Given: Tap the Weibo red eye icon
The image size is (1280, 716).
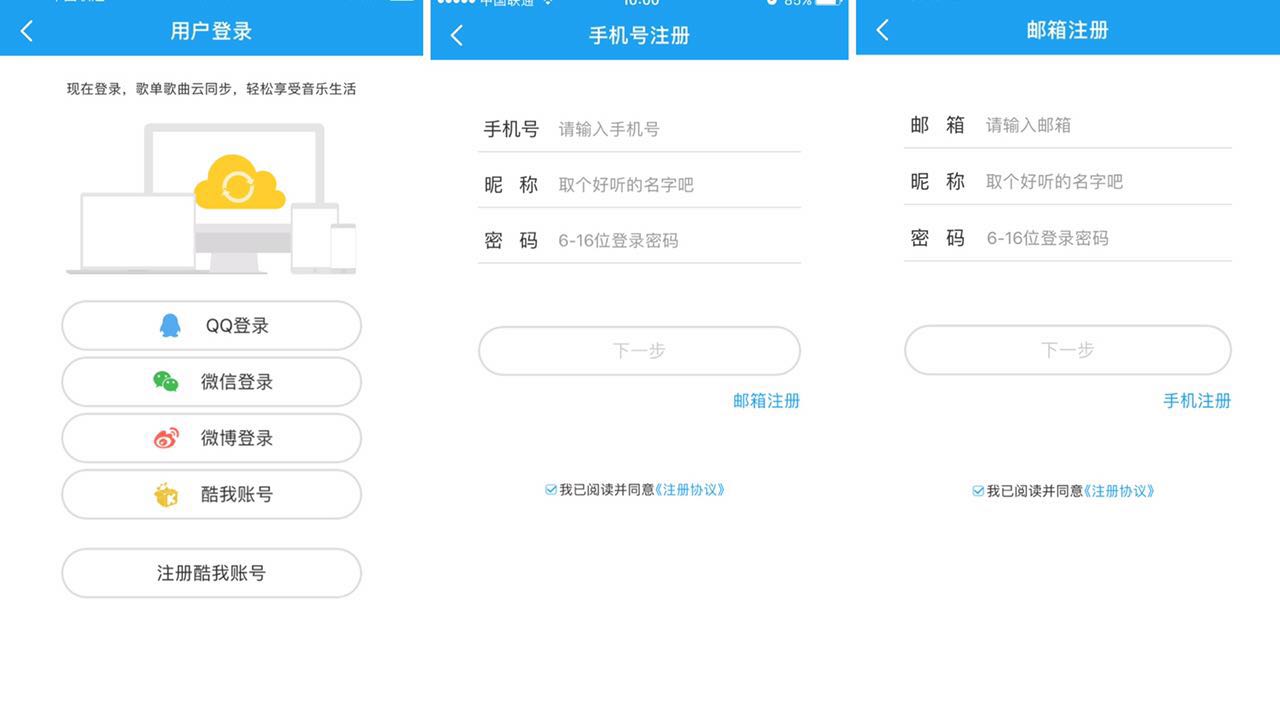Looking at the screenshot, I should pyautogui.click(x=166, y=438).
